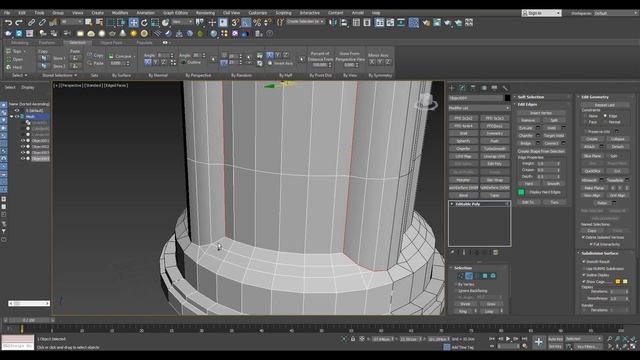Image resolution: width=640 pixels, height=360 pixels.
Task: Open the Workspaces Default dropdown
Action: [x=616, y=13]
